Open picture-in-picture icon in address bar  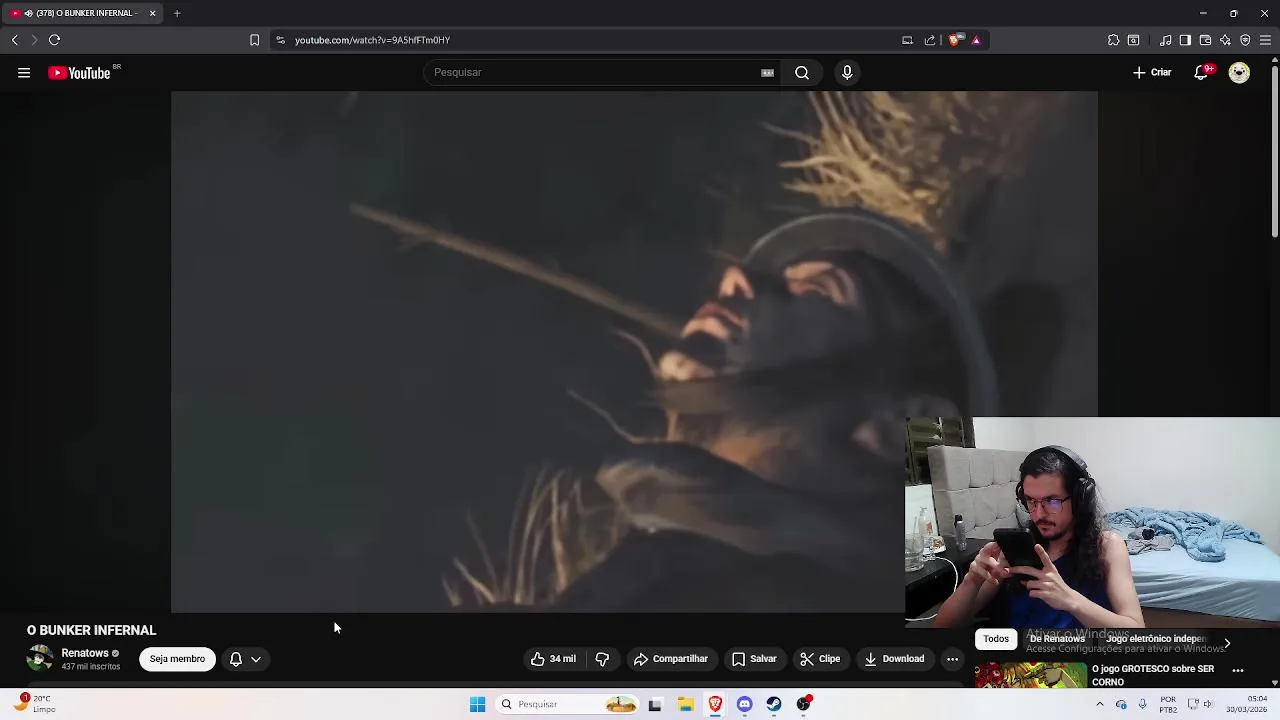coord(907,40)
